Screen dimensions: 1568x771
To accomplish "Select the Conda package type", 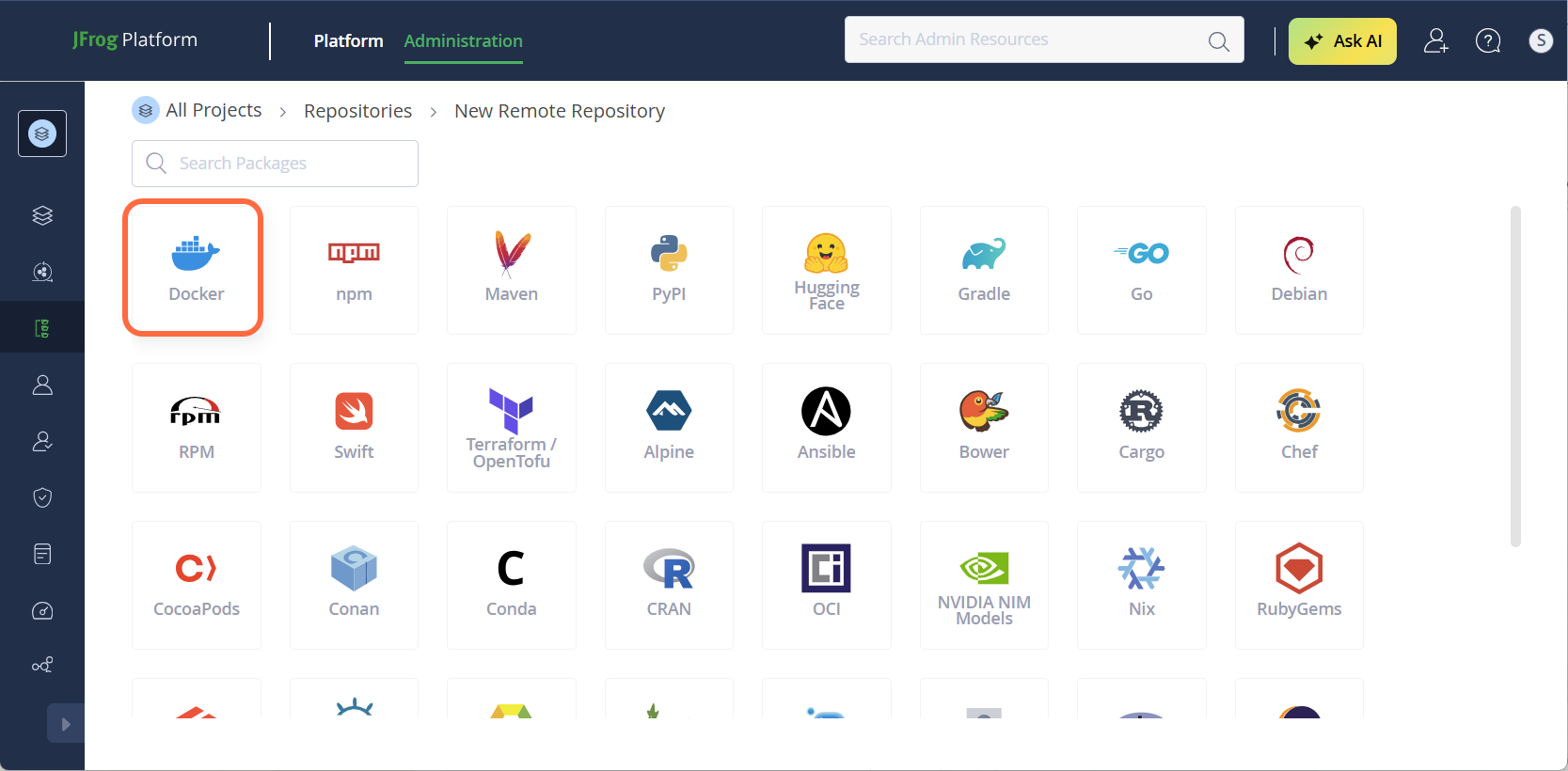I will click(512, 586).
